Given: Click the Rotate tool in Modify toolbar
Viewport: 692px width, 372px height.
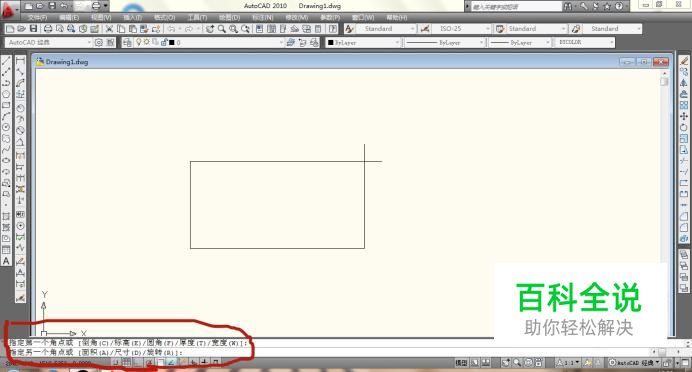Looking at the screenshot, I should coord(684,128).
